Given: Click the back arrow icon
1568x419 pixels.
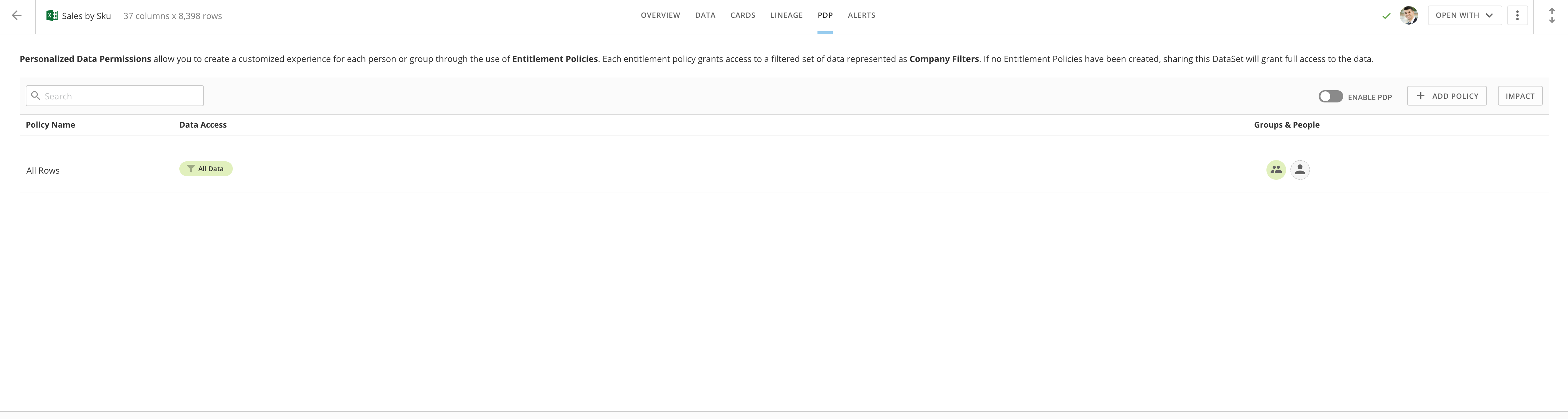Looking at the screenshot, I should (17, 16).
